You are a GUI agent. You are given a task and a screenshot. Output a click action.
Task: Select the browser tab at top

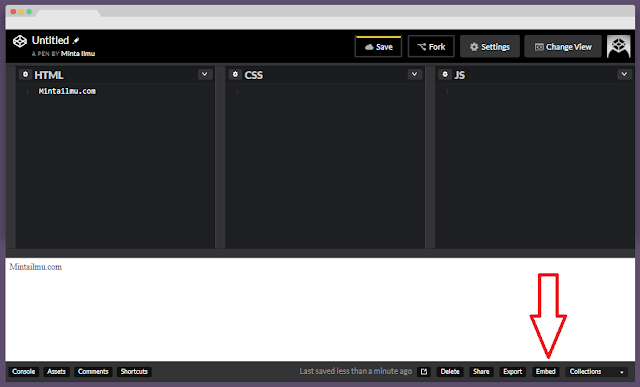pos(69,13)
